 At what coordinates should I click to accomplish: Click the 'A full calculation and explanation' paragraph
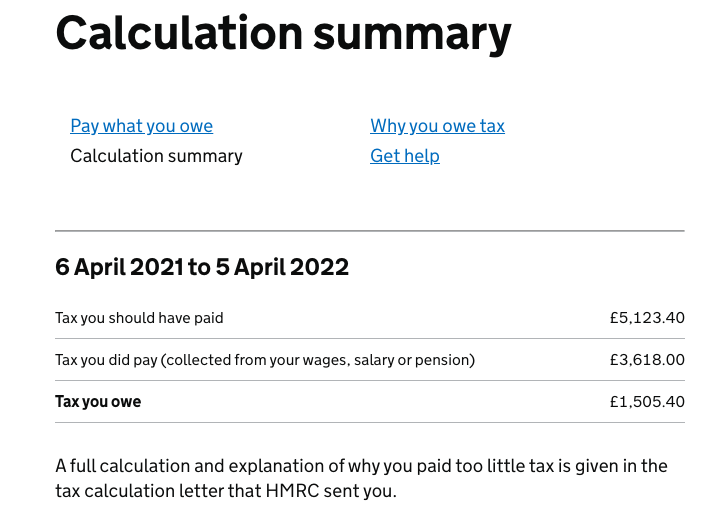[361, 478]
